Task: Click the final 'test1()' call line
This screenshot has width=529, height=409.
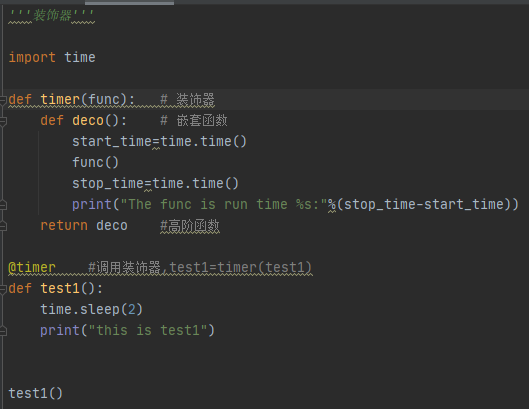Action: point(35,393)
